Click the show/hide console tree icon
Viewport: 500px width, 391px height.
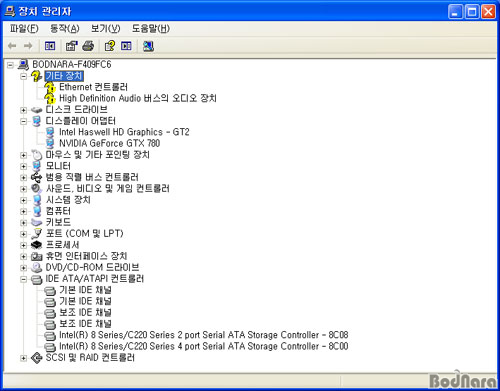[x=50, y=46]
